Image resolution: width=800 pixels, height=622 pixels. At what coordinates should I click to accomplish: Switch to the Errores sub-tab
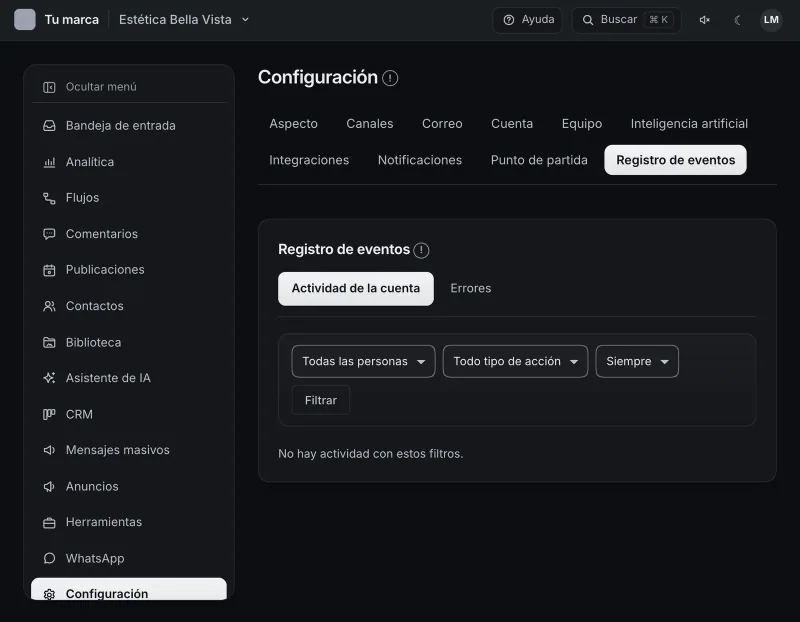(470, 289)
